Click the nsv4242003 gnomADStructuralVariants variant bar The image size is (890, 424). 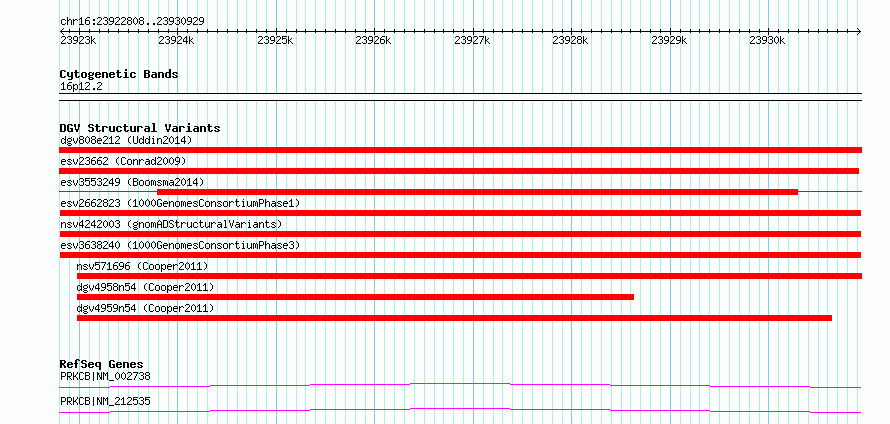460,234
